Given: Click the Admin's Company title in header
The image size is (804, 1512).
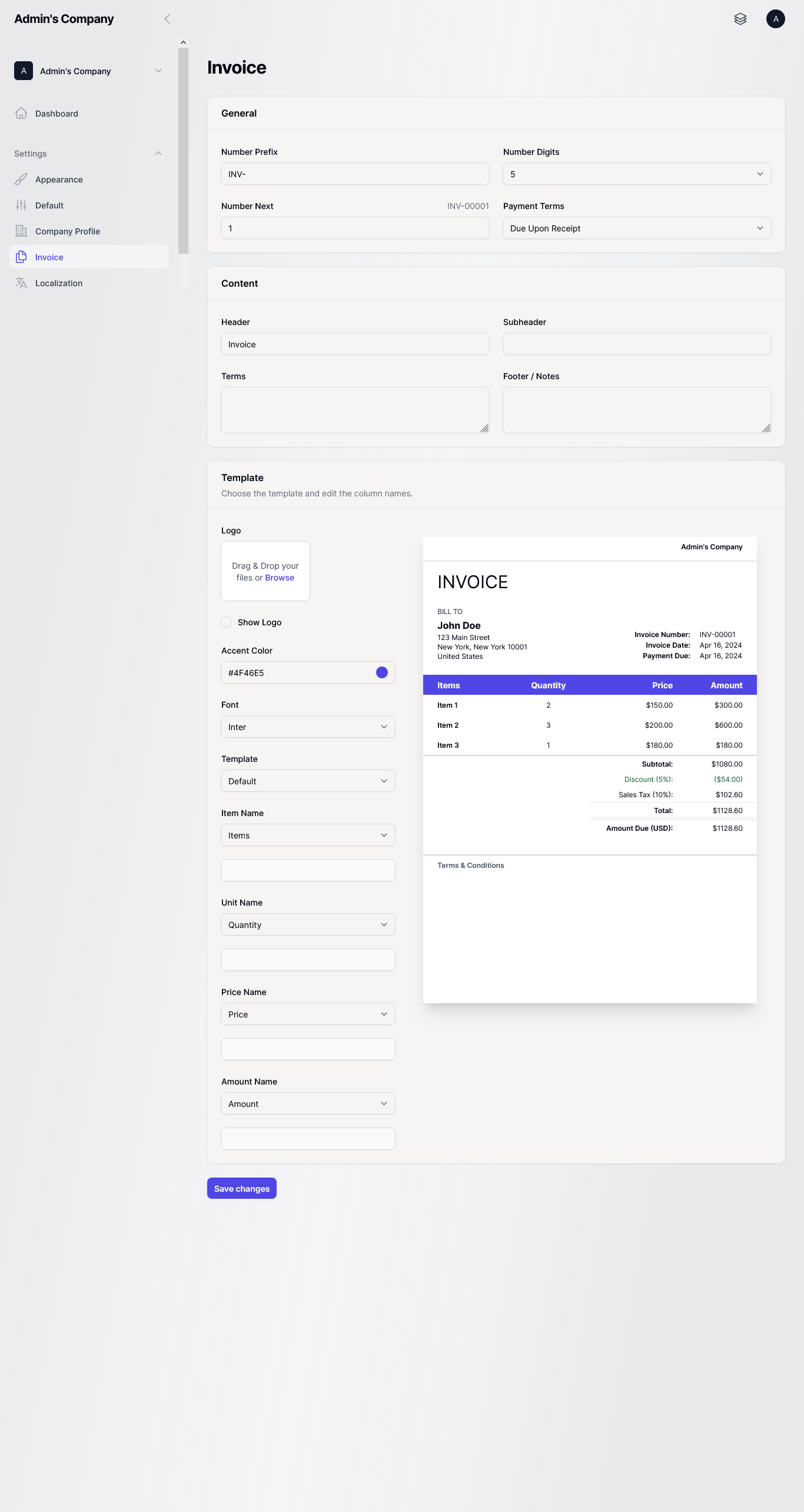Looking at the screenshot, I should click(x=64, y=19).
